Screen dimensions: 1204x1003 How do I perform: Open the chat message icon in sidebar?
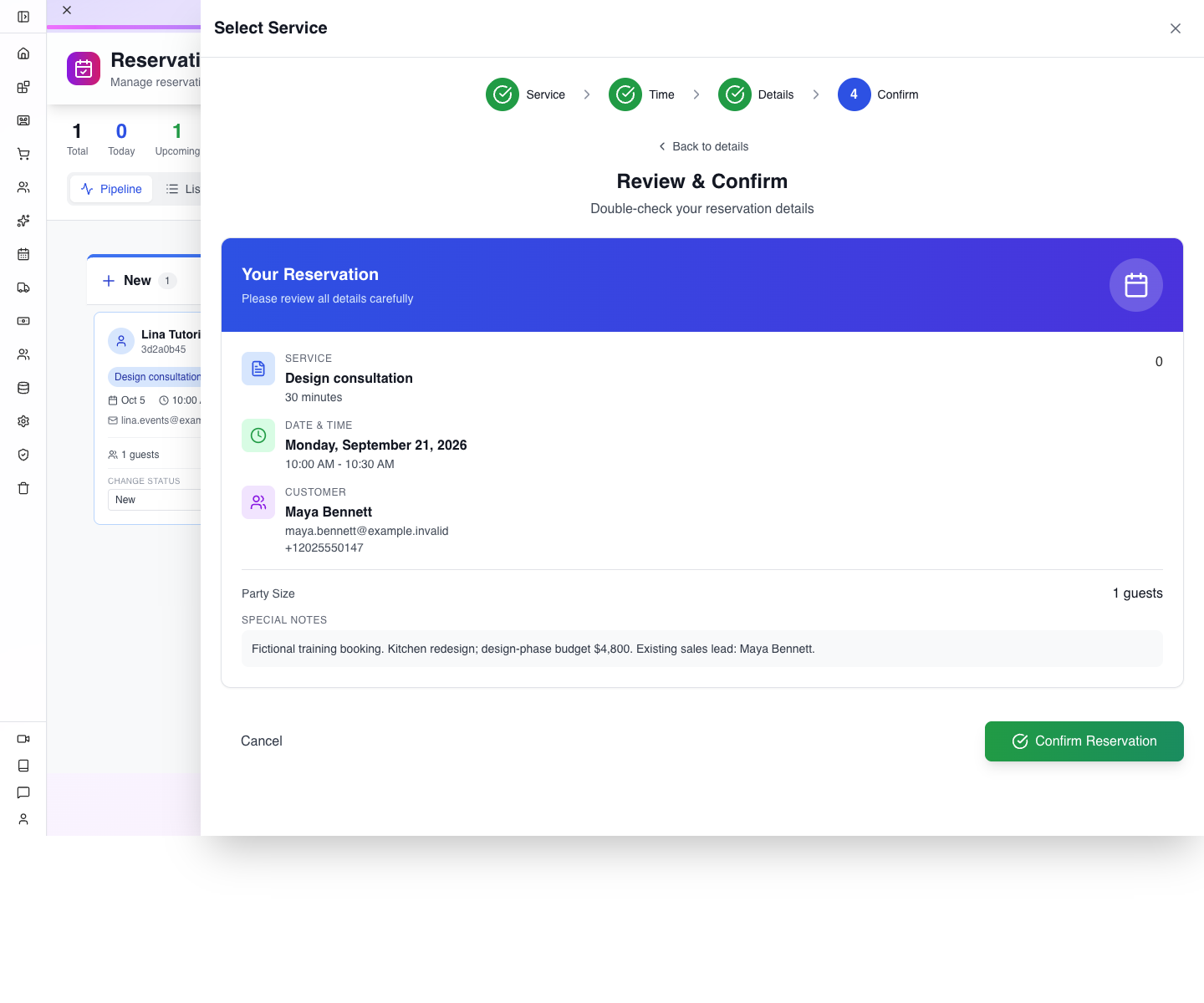pyautogui.click(x=23, y=792)
